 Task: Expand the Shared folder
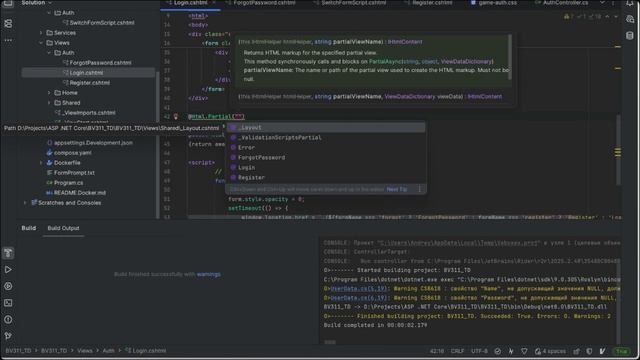click(x=49, y=103)
